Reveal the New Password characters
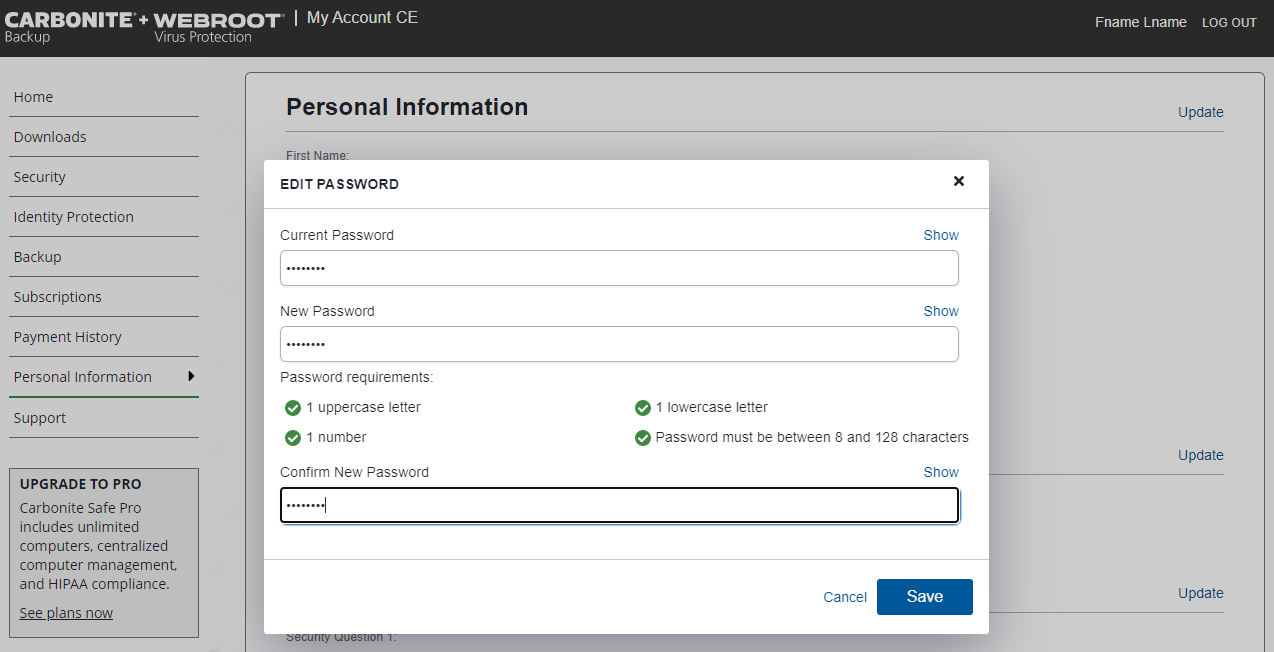Image resolution: width=1274 pixels, height=652 pixels. pos(940,312)
